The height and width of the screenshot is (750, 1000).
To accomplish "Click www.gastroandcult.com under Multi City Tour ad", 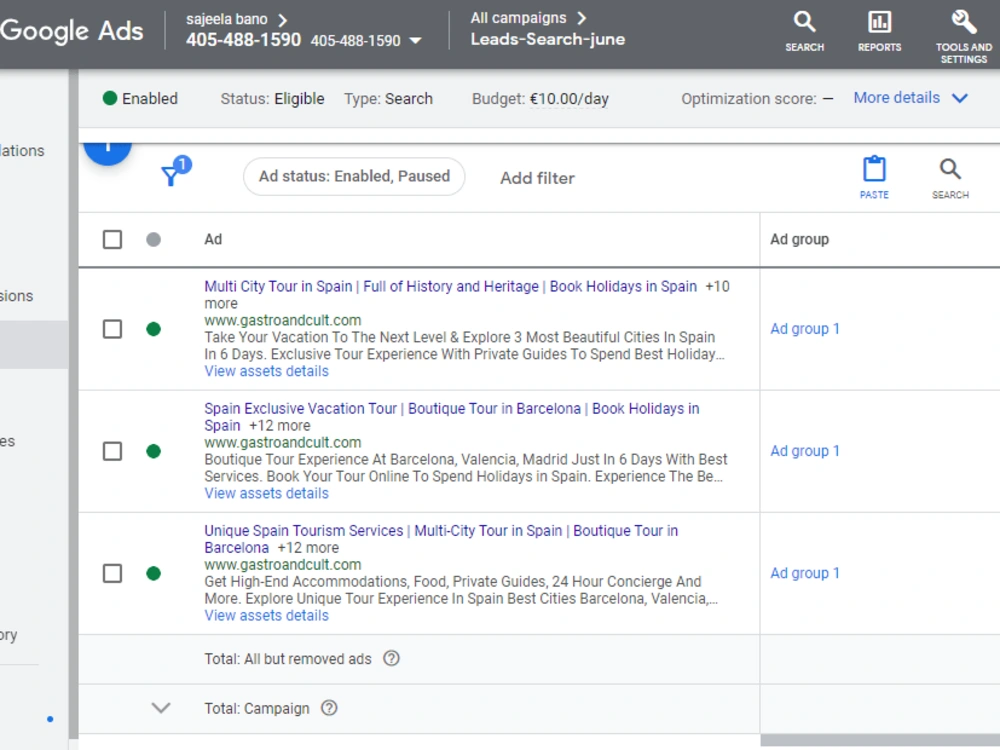I will 283,320.
